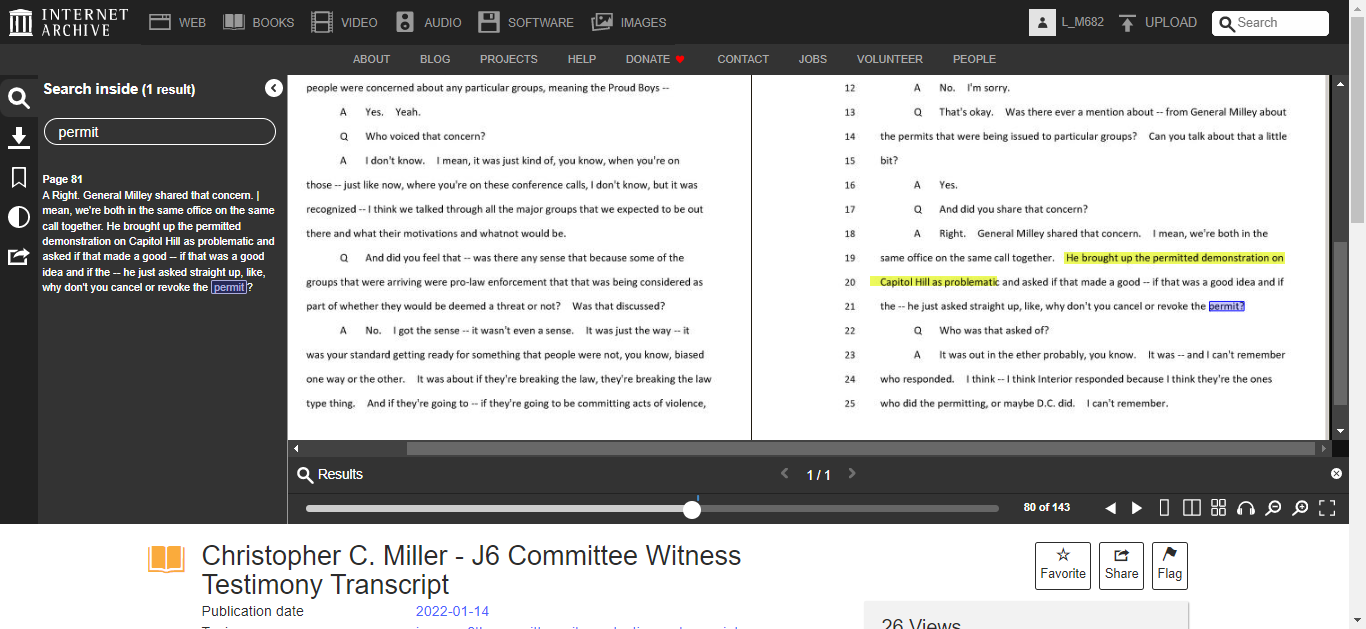Viewport: 1366px width, 629px height.
Task: Open the L_M682 user account menu
Action: click(1067, 22)
